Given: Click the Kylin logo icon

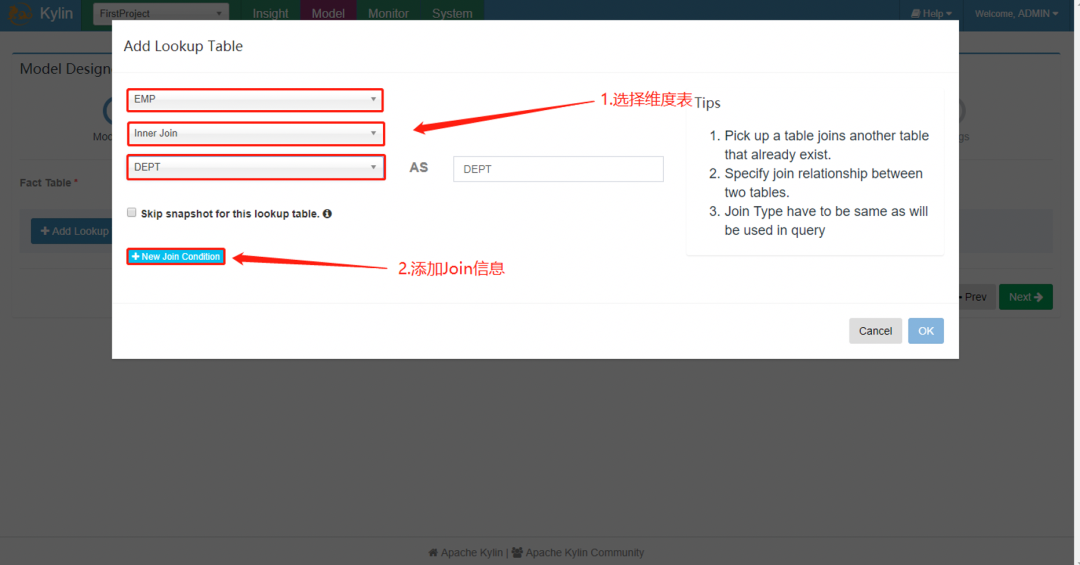Looking at the screenshot, I should point(19,12).
